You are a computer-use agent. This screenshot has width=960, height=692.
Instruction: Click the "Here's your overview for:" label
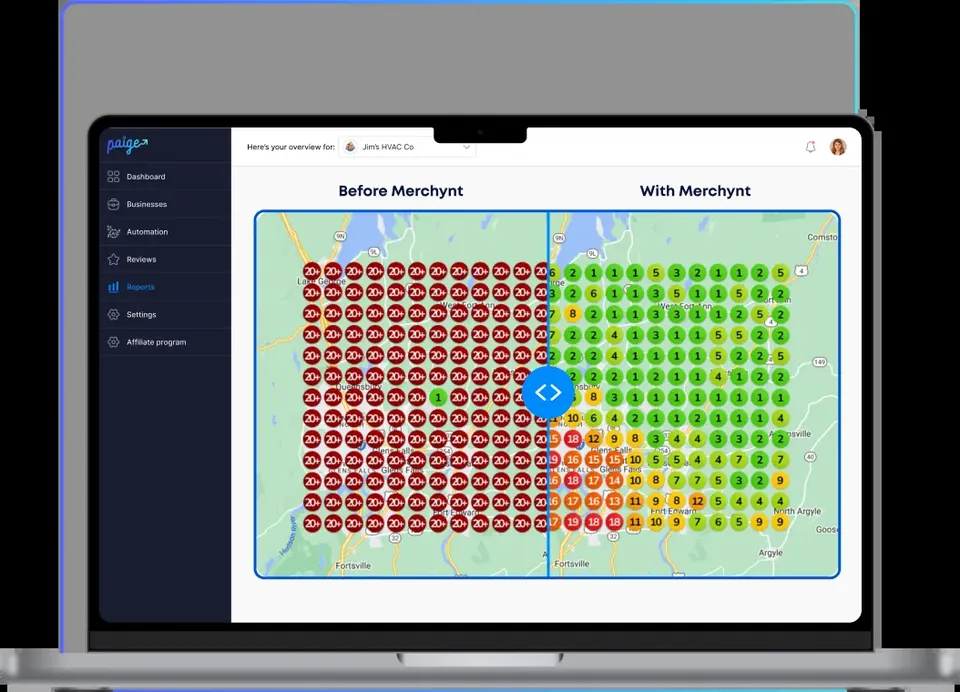click(291, 147)
